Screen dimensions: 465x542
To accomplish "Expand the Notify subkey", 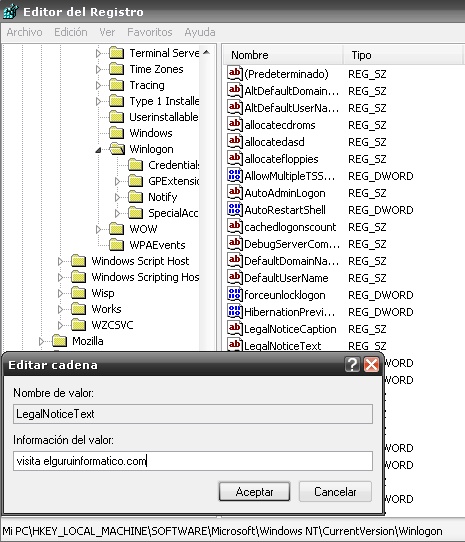I will click(118, 197).
